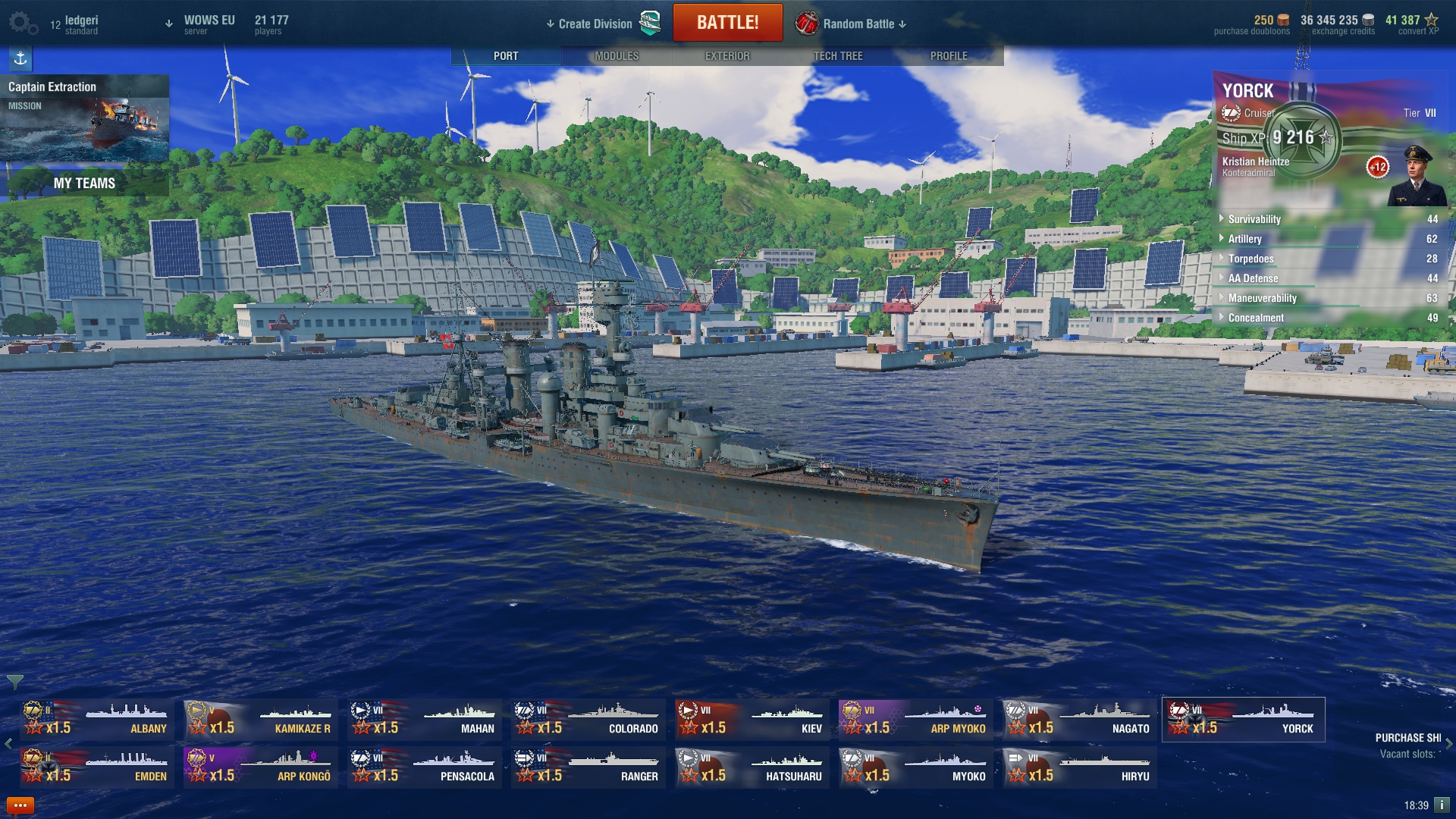1456x819 pixels.
Task: Click the Random Battle mode icon
Action: (x=807, y=24)
